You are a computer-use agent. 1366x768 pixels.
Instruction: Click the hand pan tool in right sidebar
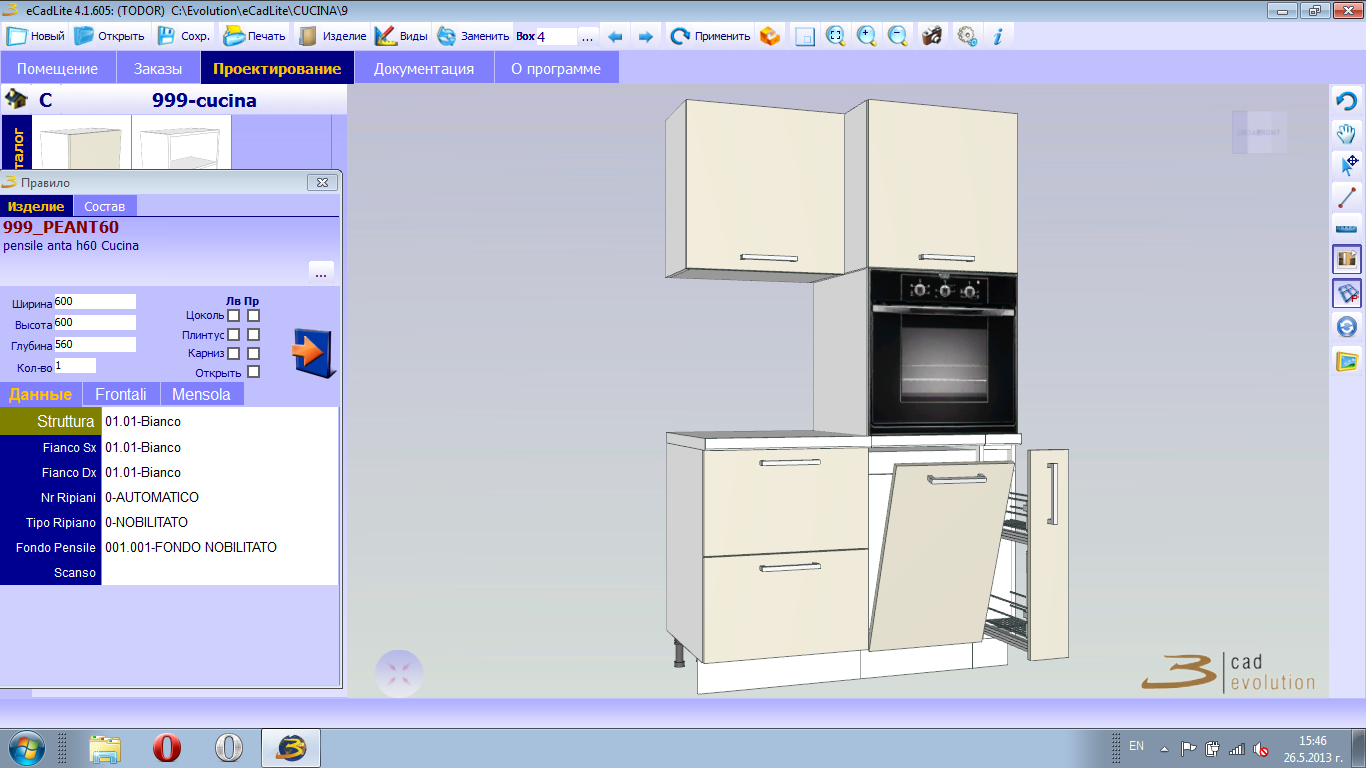[1347, 133]
